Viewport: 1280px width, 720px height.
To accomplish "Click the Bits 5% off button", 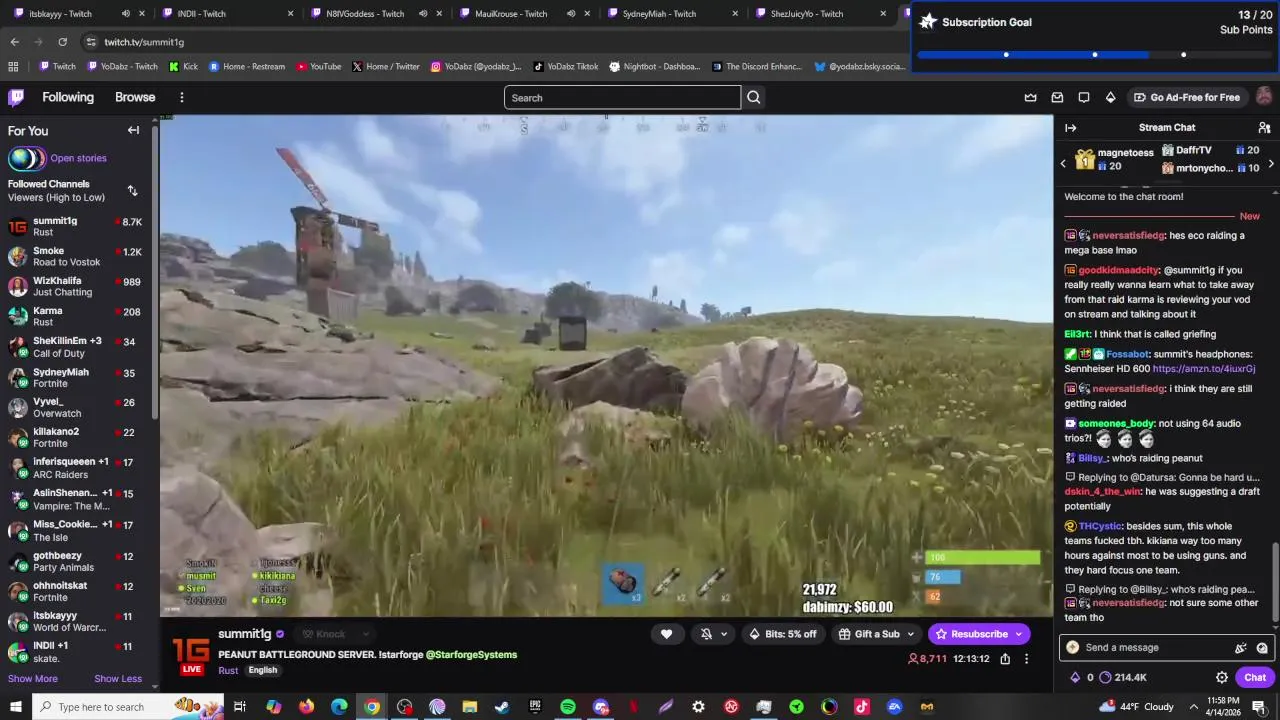I will point(782,634).
